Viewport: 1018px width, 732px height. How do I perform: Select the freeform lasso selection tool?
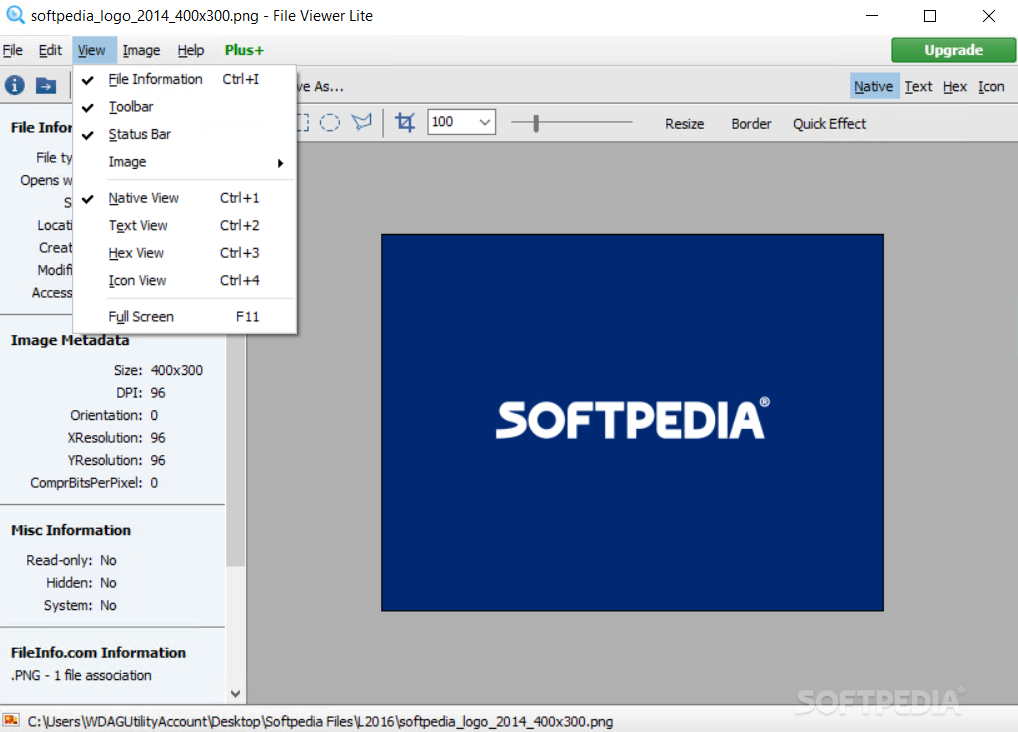[362, 122]
